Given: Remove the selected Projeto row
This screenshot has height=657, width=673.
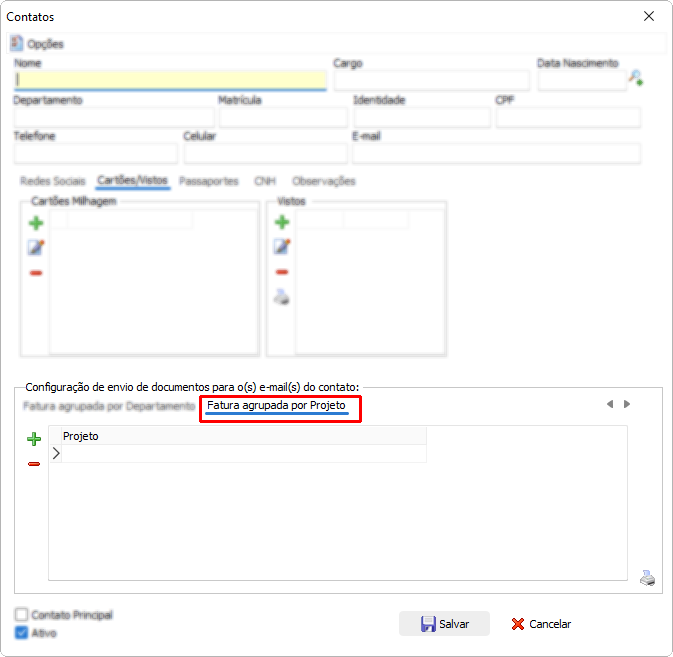Looking at the screenshot, I should pyautogui.click(x=34, y=464).
